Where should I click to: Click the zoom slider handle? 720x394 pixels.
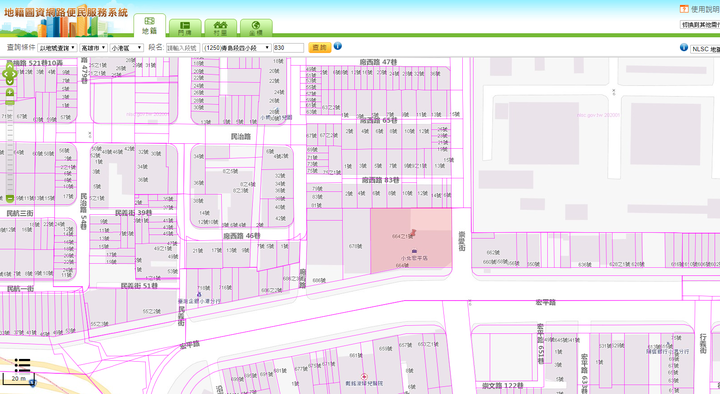(x=10, y=103)
